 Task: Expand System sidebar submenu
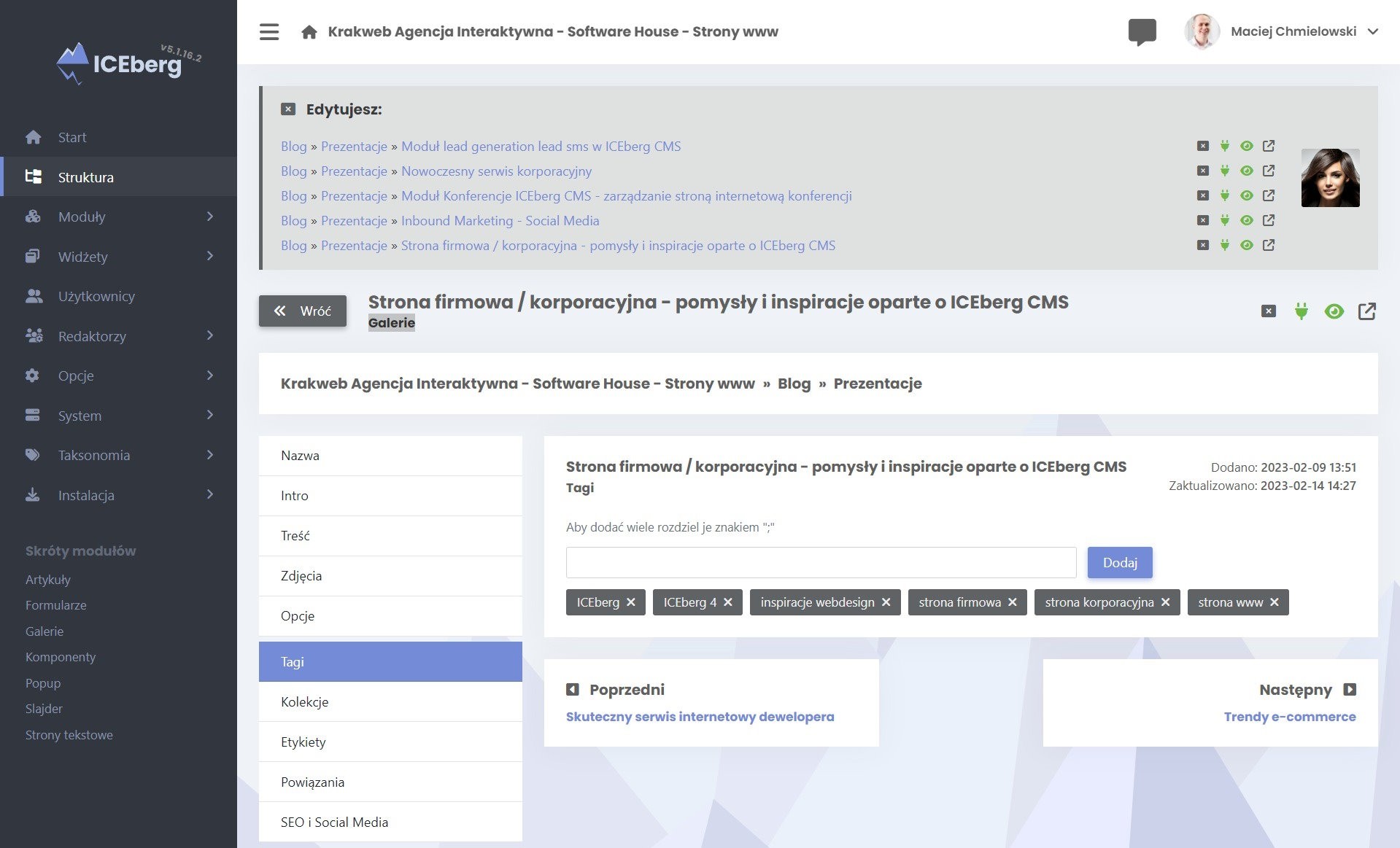118,416
